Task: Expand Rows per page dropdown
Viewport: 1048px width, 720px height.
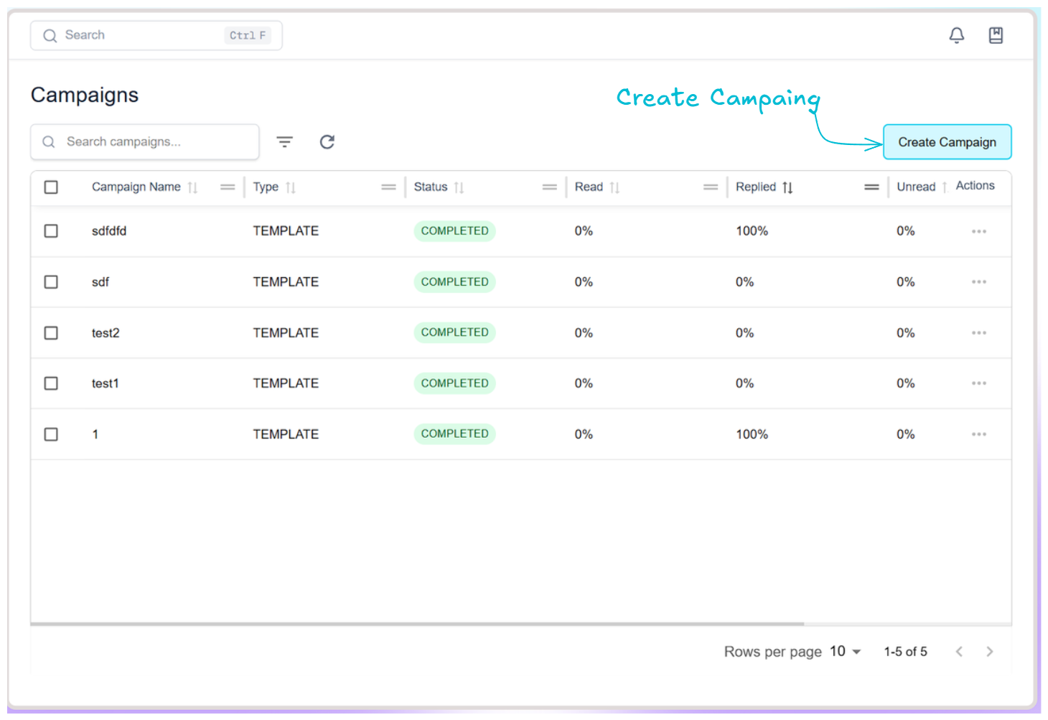Action: click(x=845, y=652)
